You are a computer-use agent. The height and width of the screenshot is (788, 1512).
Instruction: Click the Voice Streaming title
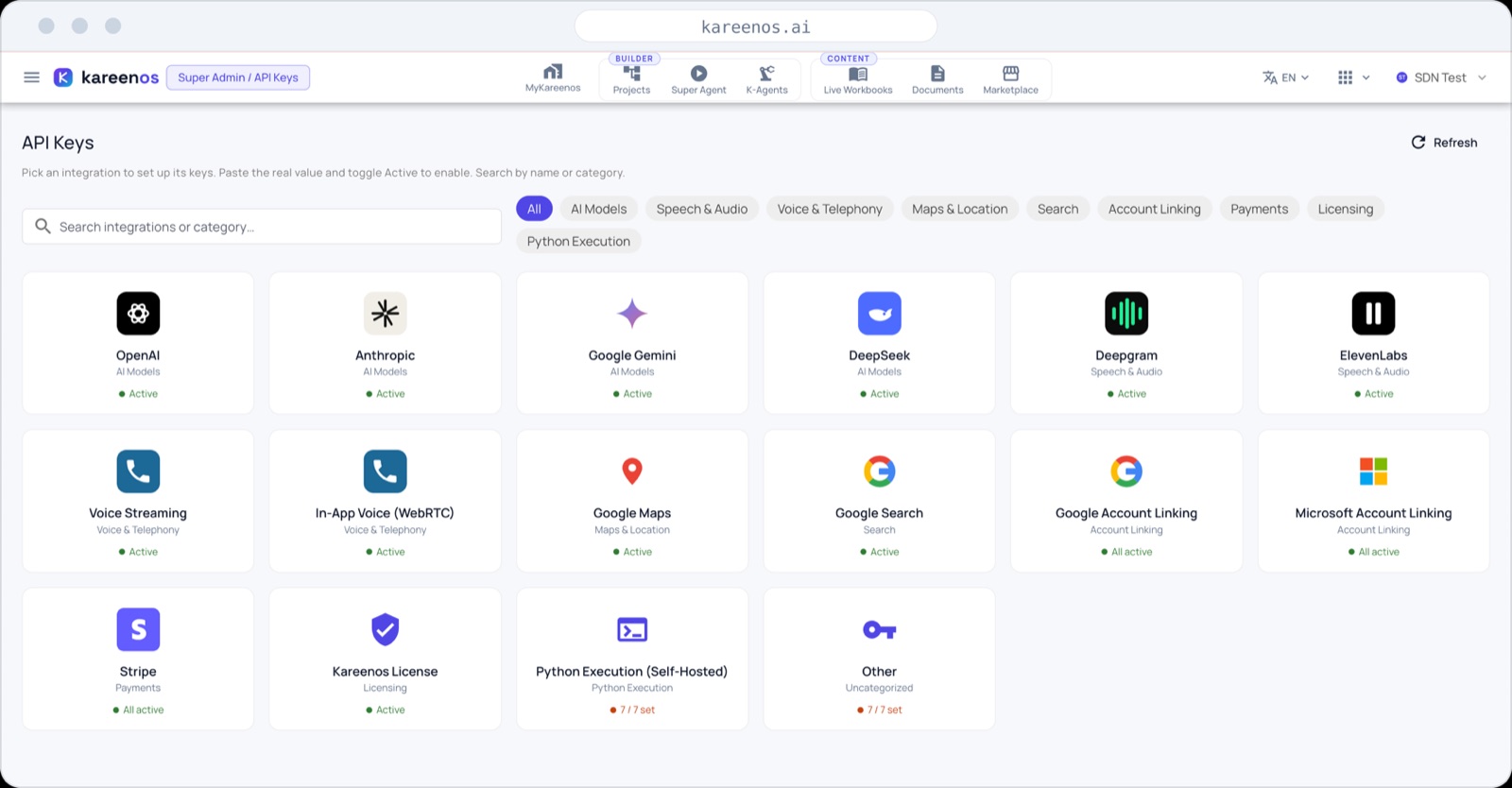[138, 513]
